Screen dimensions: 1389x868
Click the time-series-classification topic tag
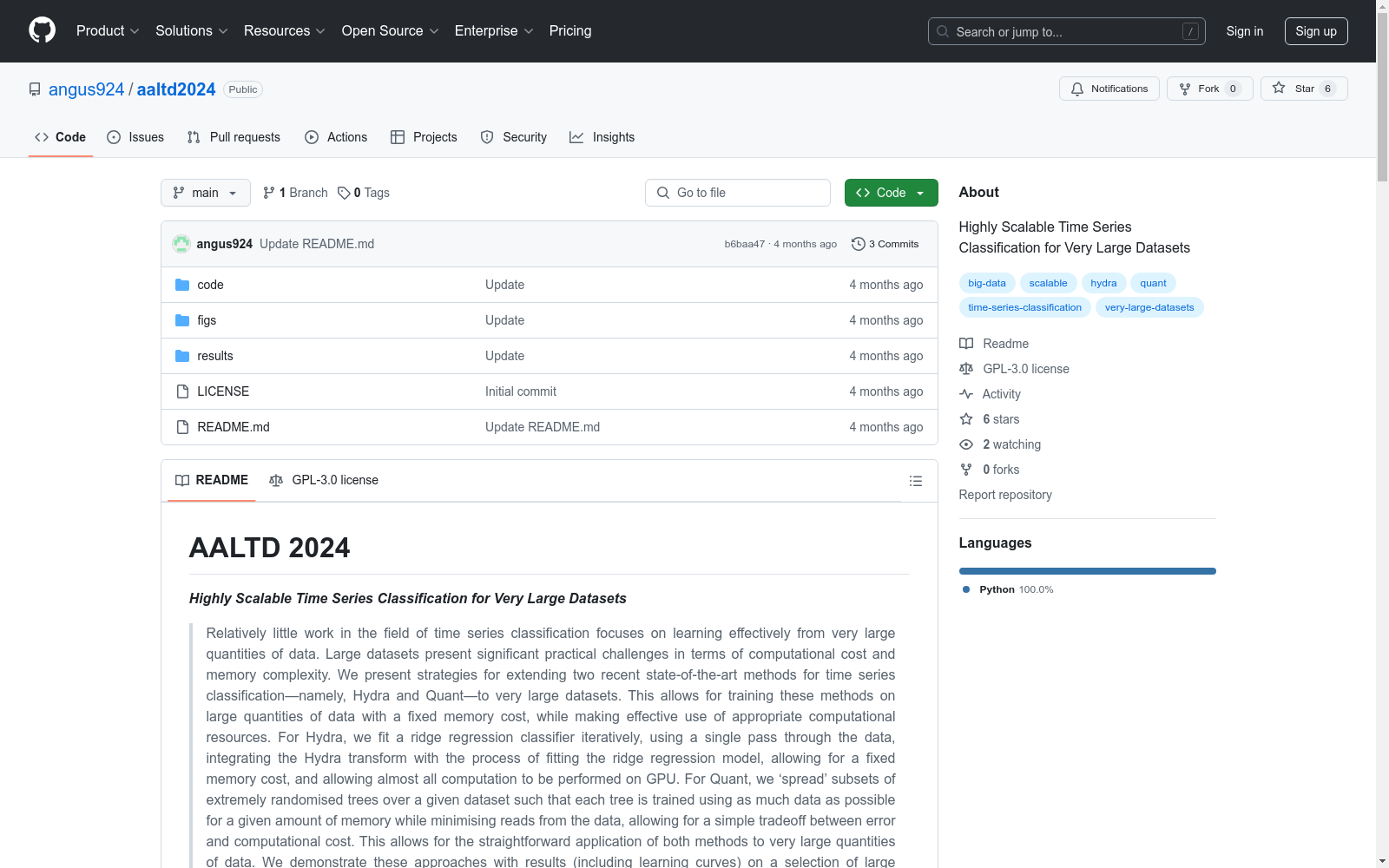(1024, 307)
